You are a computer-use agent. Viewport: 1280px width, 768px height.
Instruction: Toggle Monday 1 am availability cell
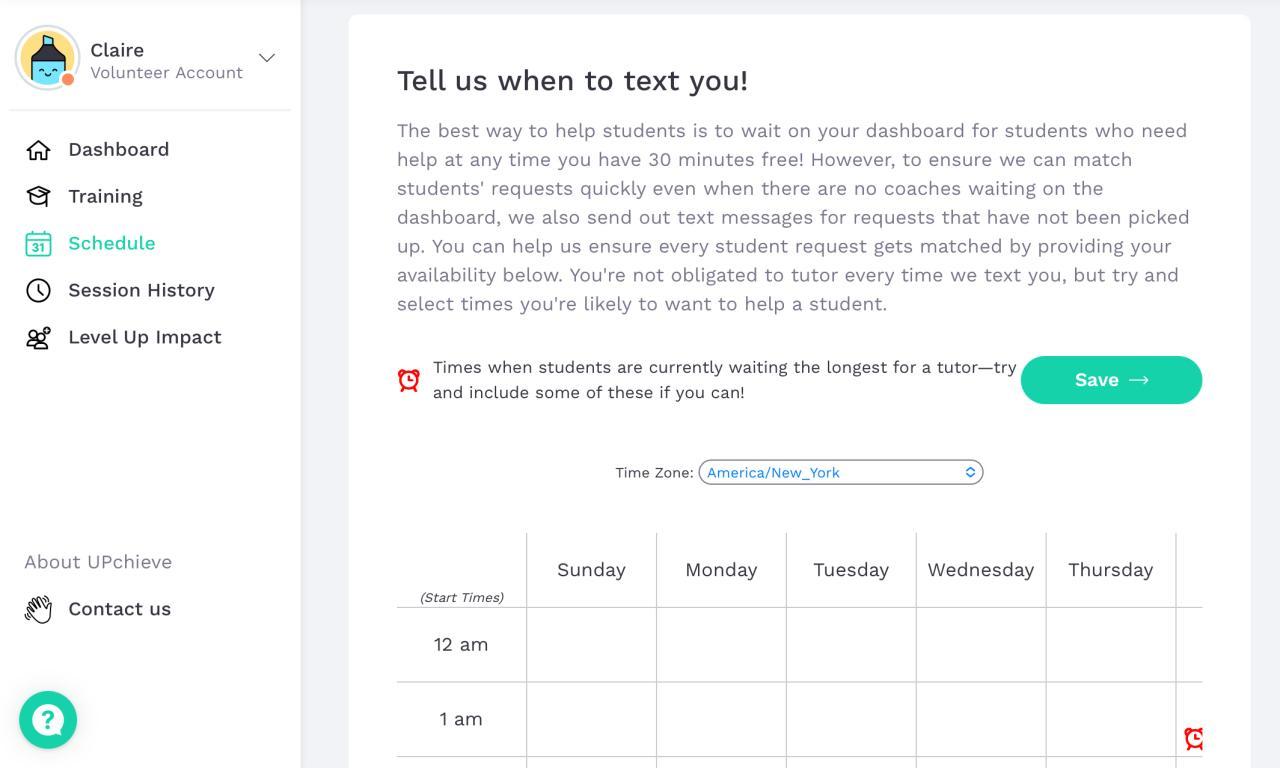point(721,719)
